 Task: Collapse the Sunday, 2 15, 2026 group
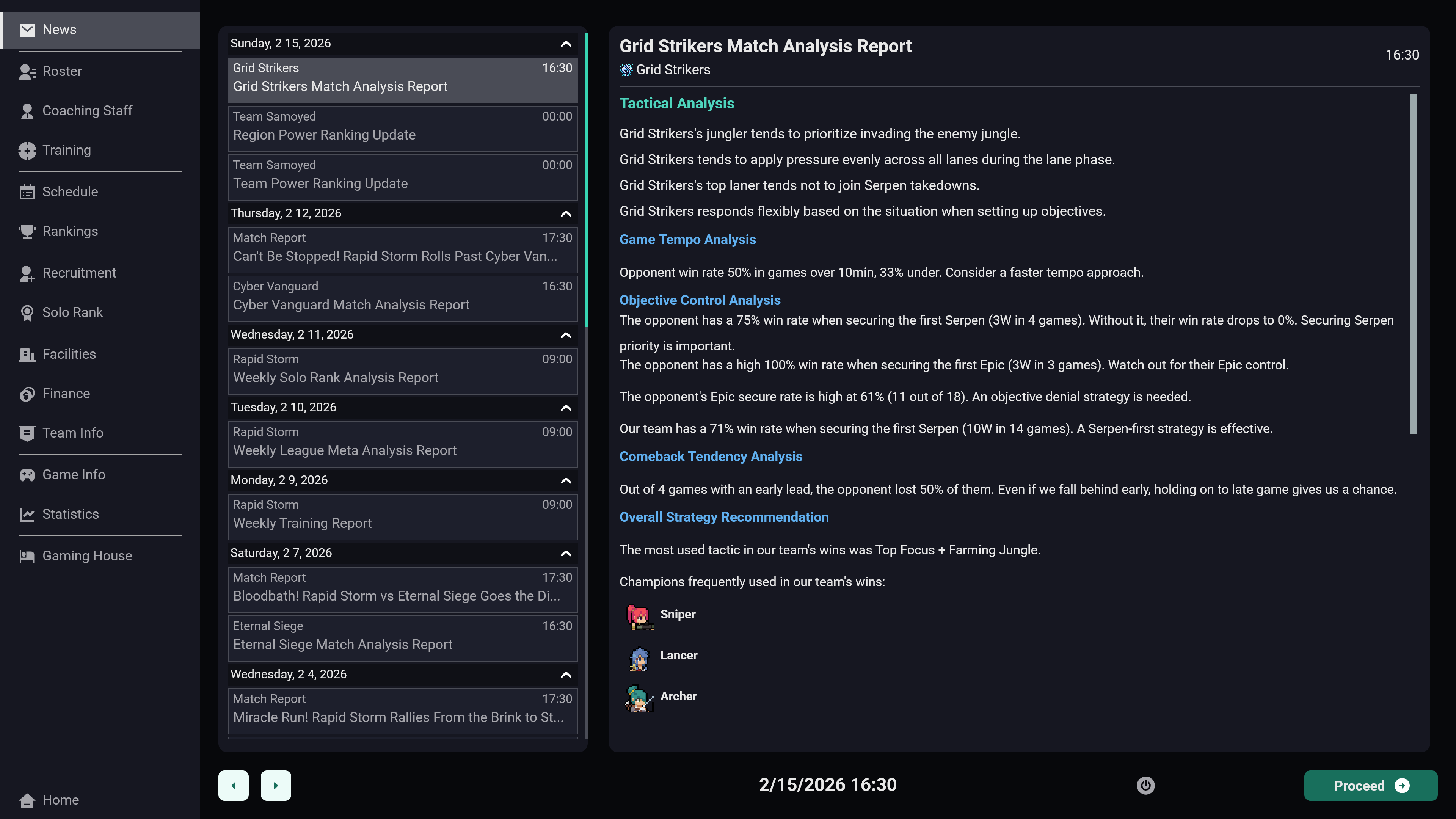pos(565,44)
